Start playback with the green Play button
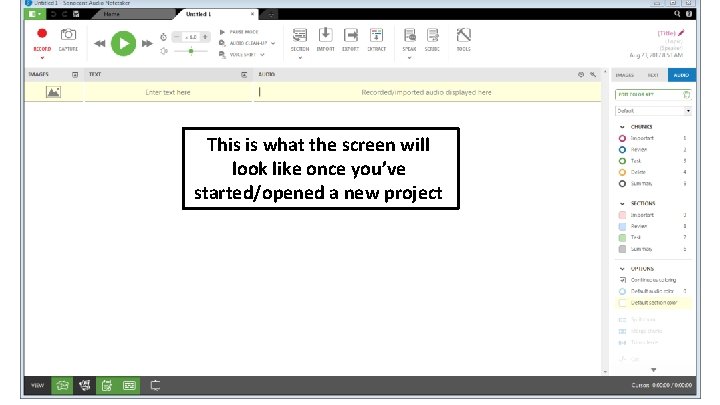 point(124,44)
